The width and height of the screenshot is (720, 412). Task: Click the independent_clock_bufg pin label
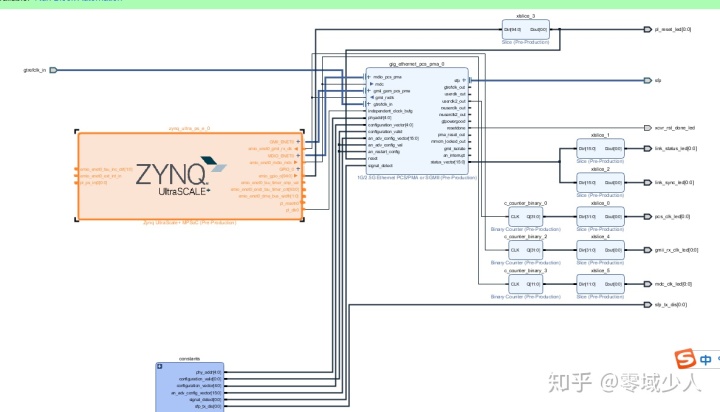click(x=390, y=111)
